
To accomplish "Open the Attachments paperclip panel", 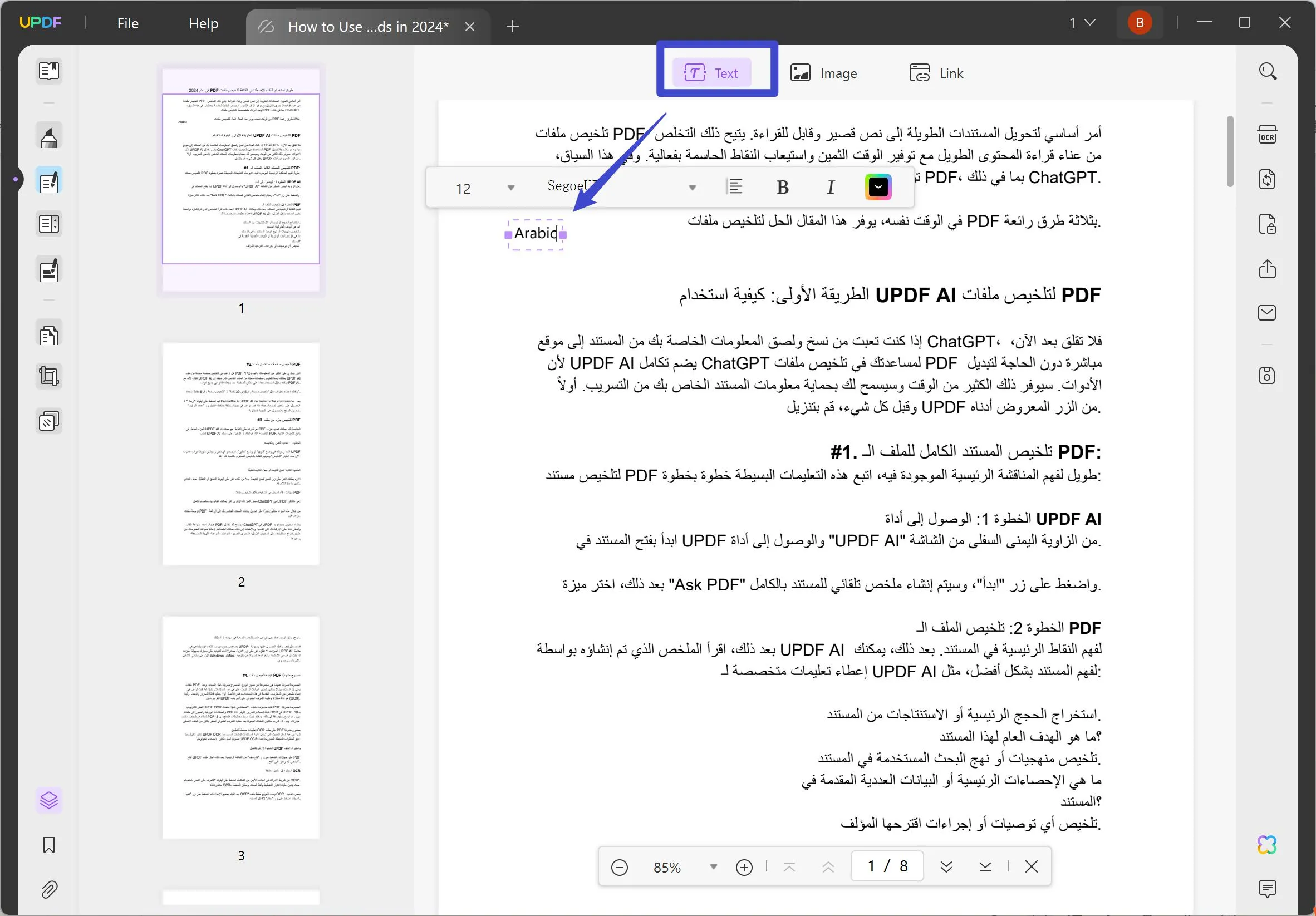I will 49,890.
